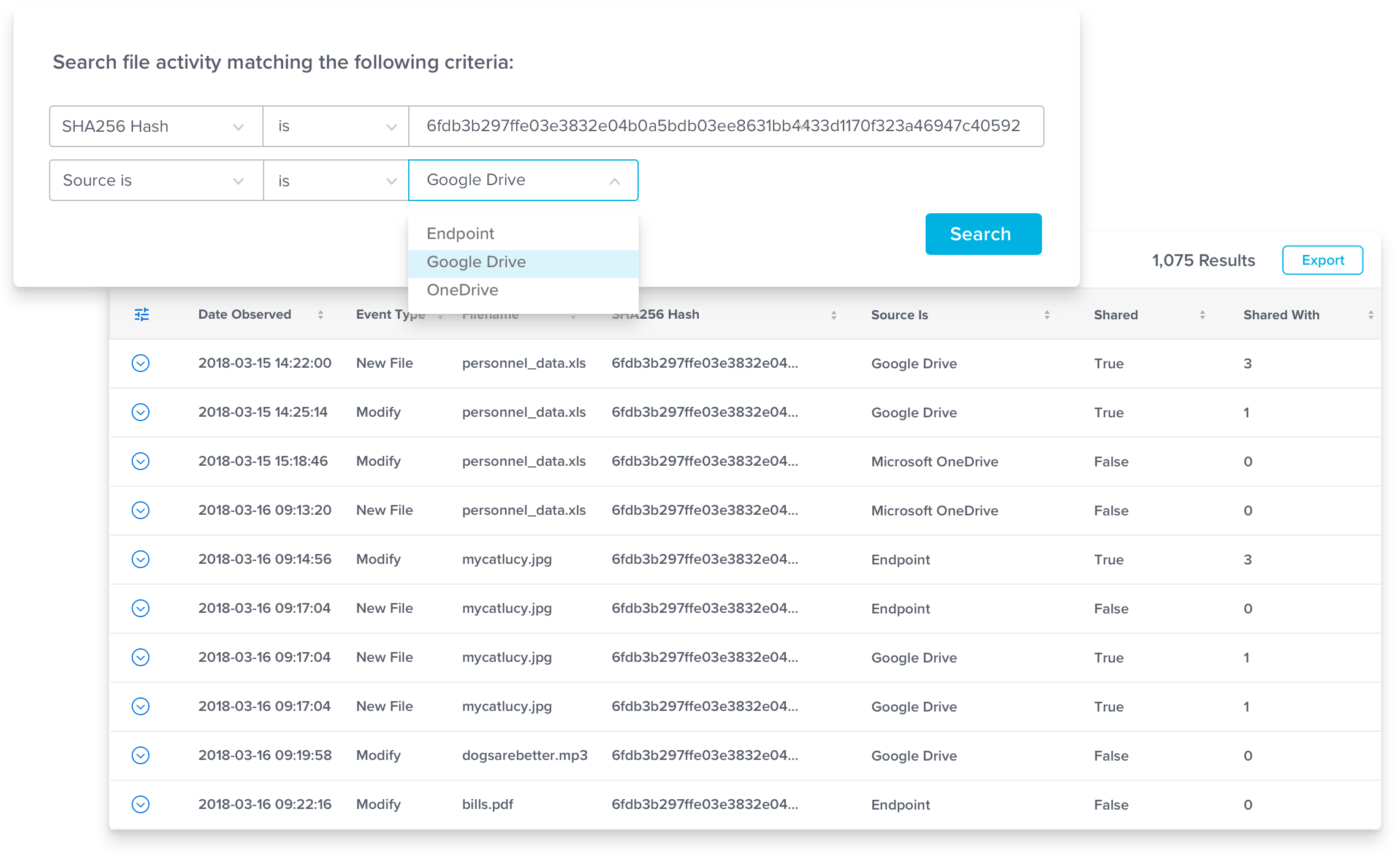Image resolution: width=1400 pixels, height=858 pixels.
Task: Click the '1,075 Results' count
Action: [x=1203, y=260]
